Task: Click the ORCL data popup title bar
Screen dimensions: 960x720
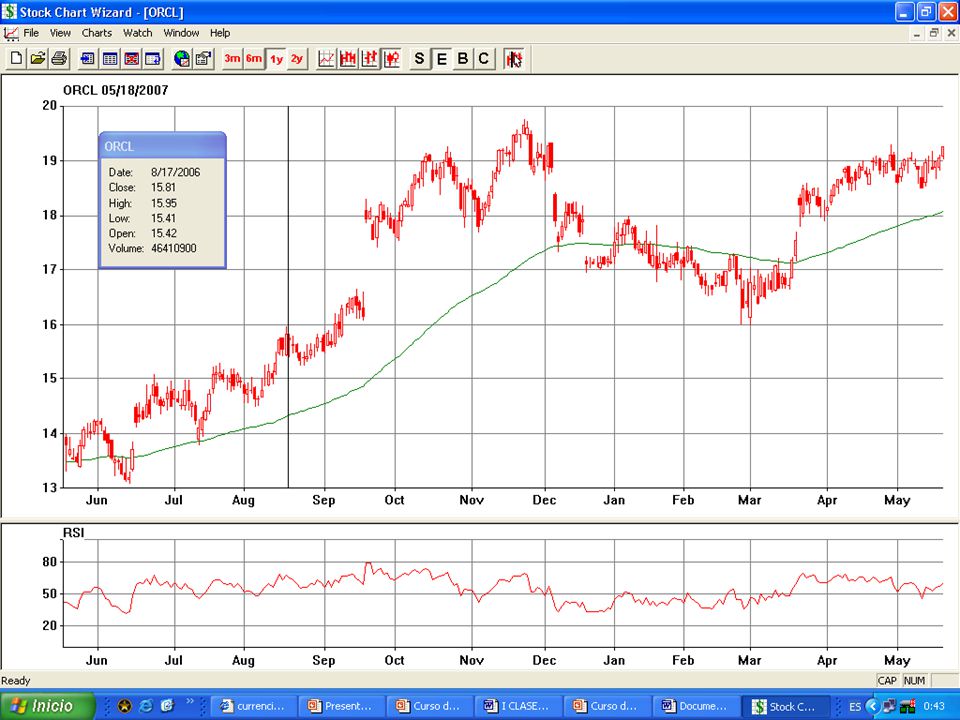Action: 162,146
